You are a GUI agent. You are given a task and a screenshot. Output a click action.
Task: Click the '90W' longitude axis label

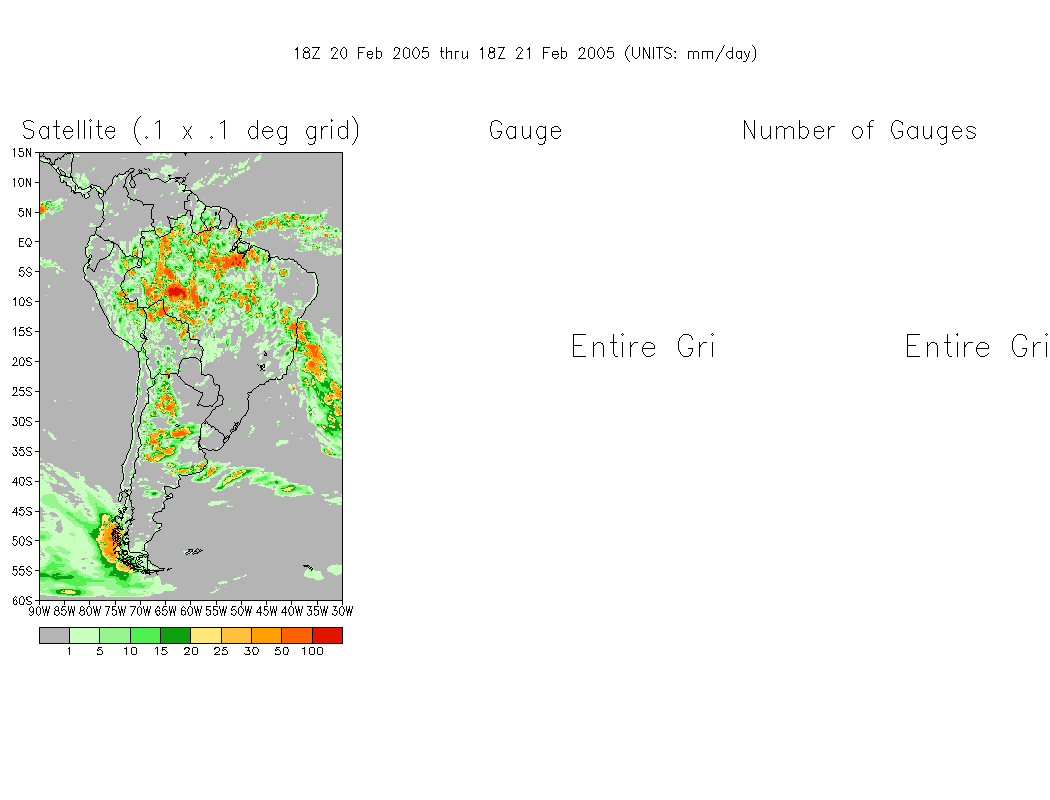(x=40, y=611)
